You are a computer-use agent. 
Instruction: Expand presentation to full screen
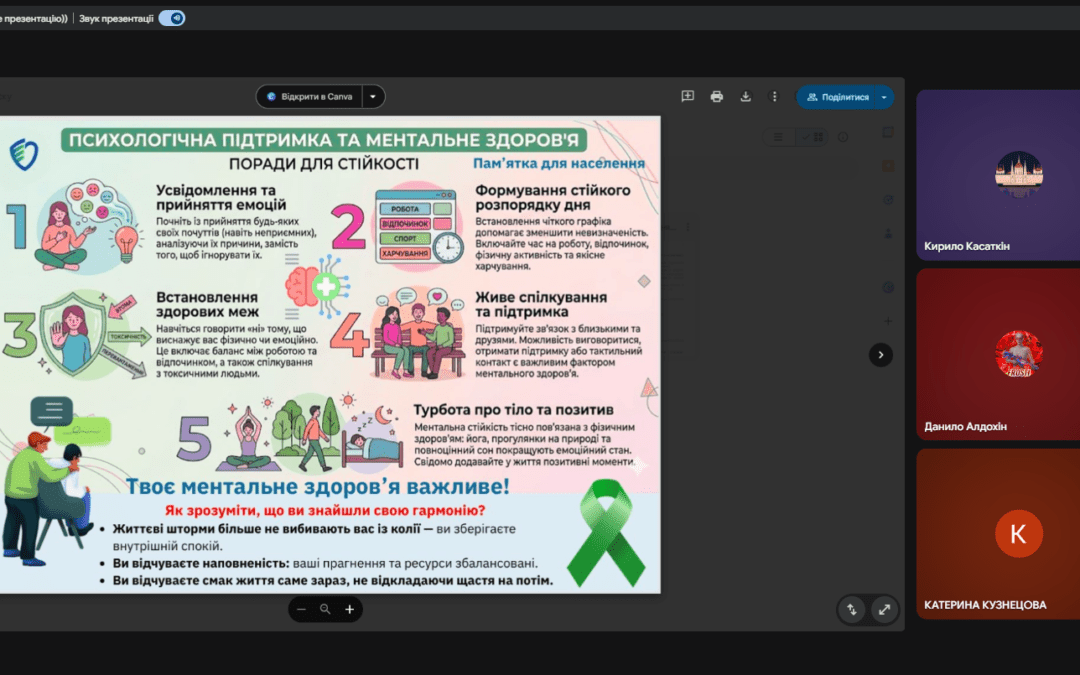click(x=884, y=610)
